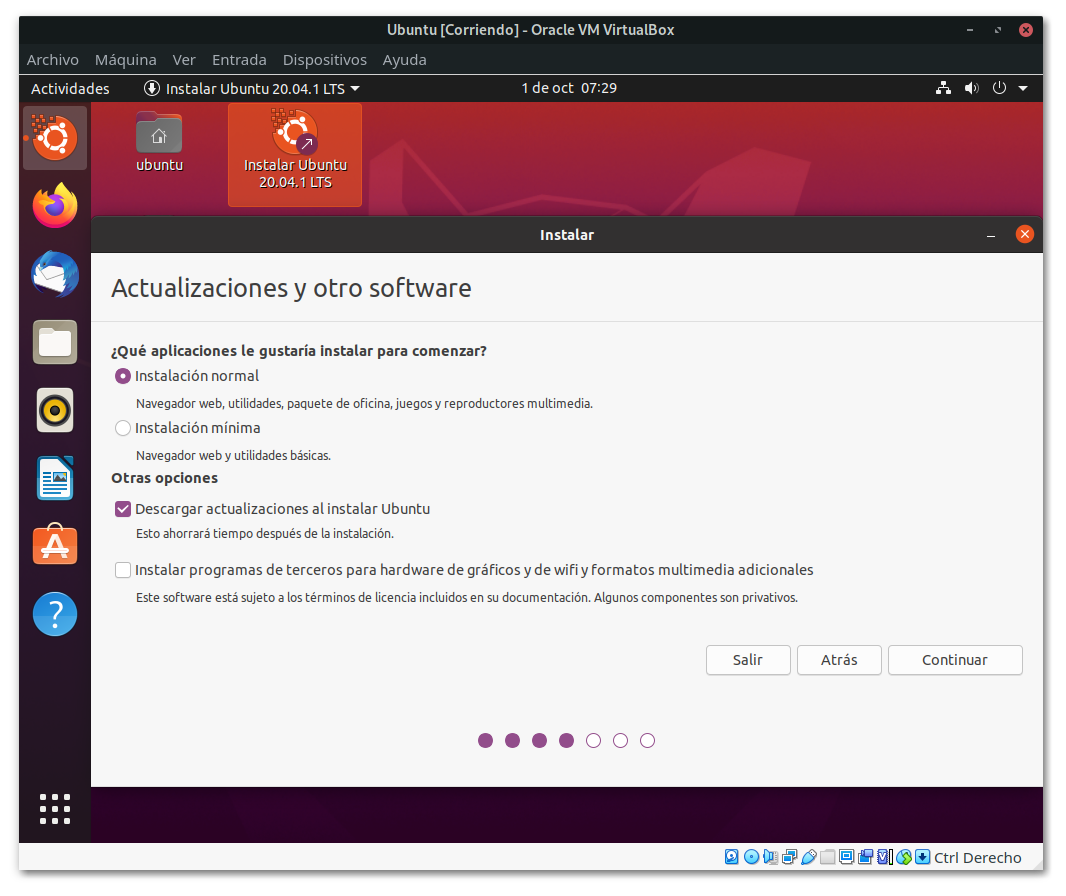Screen dimensions: 1066x896
Task: Click the display indicator in VirtualBox status bar
Action: [x=846, y=857]
